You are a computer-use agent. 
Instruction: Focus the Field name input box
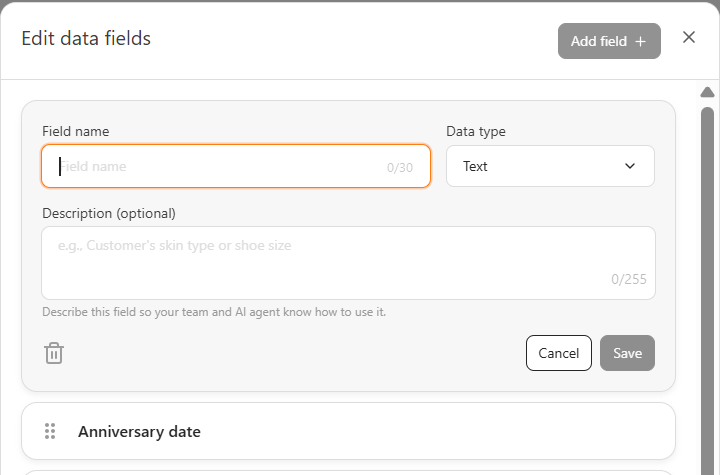coord(236,166)
